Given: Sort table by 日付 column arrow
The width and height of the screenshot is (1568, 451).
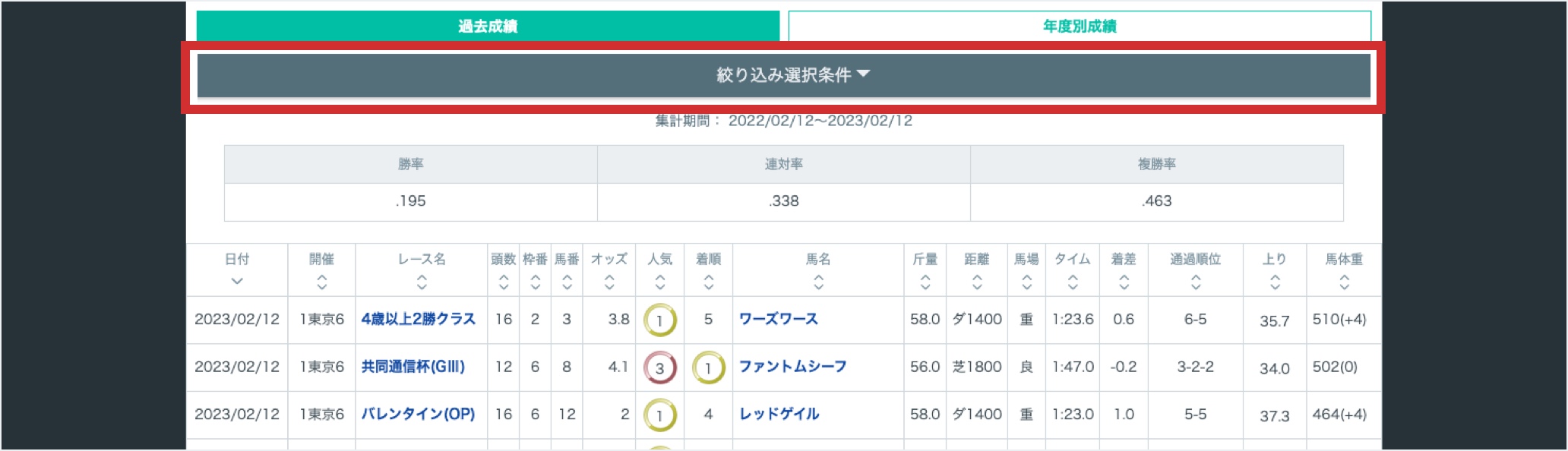Looking at the screenshot, I should [237, 282].
